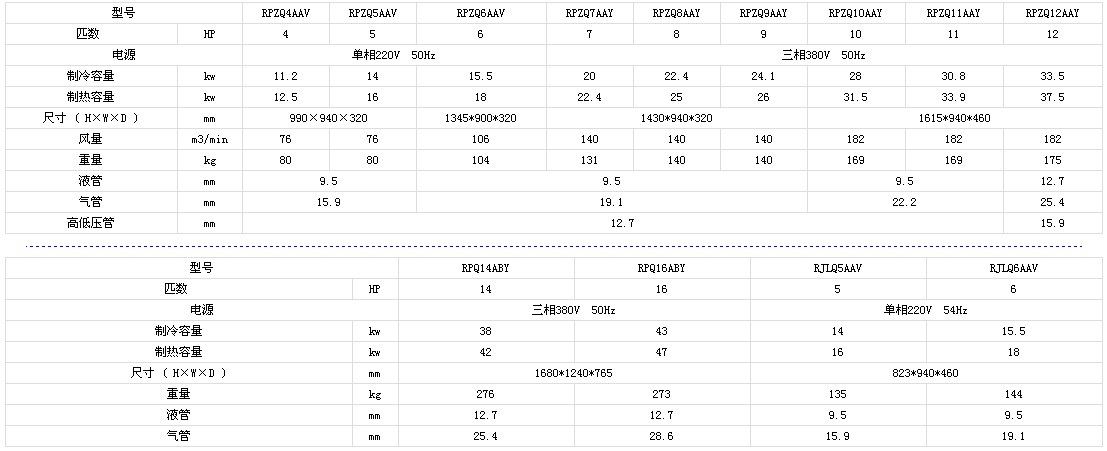Click the 276 weight value for RPQ14ABY

486,394
